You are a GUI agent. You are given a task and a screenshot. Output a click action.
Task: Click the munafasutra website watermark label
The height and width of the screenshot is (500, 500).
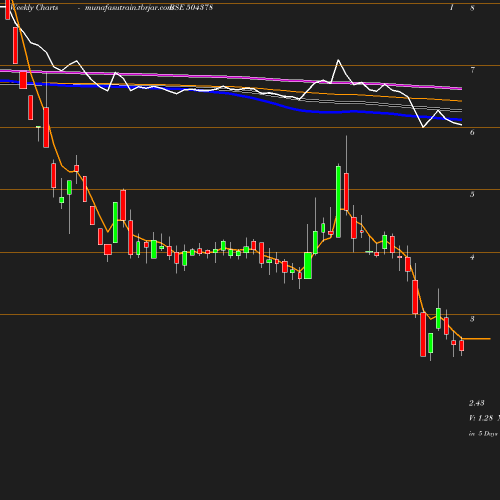128,7
